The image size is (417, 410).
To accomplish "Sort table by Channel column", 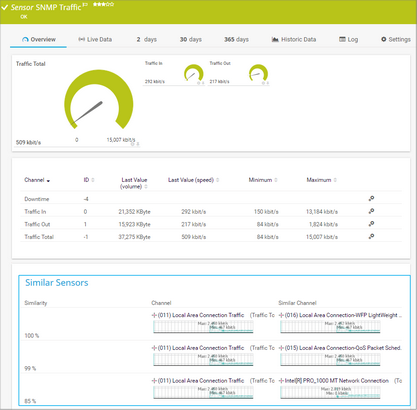I will [x=37, y=180].
